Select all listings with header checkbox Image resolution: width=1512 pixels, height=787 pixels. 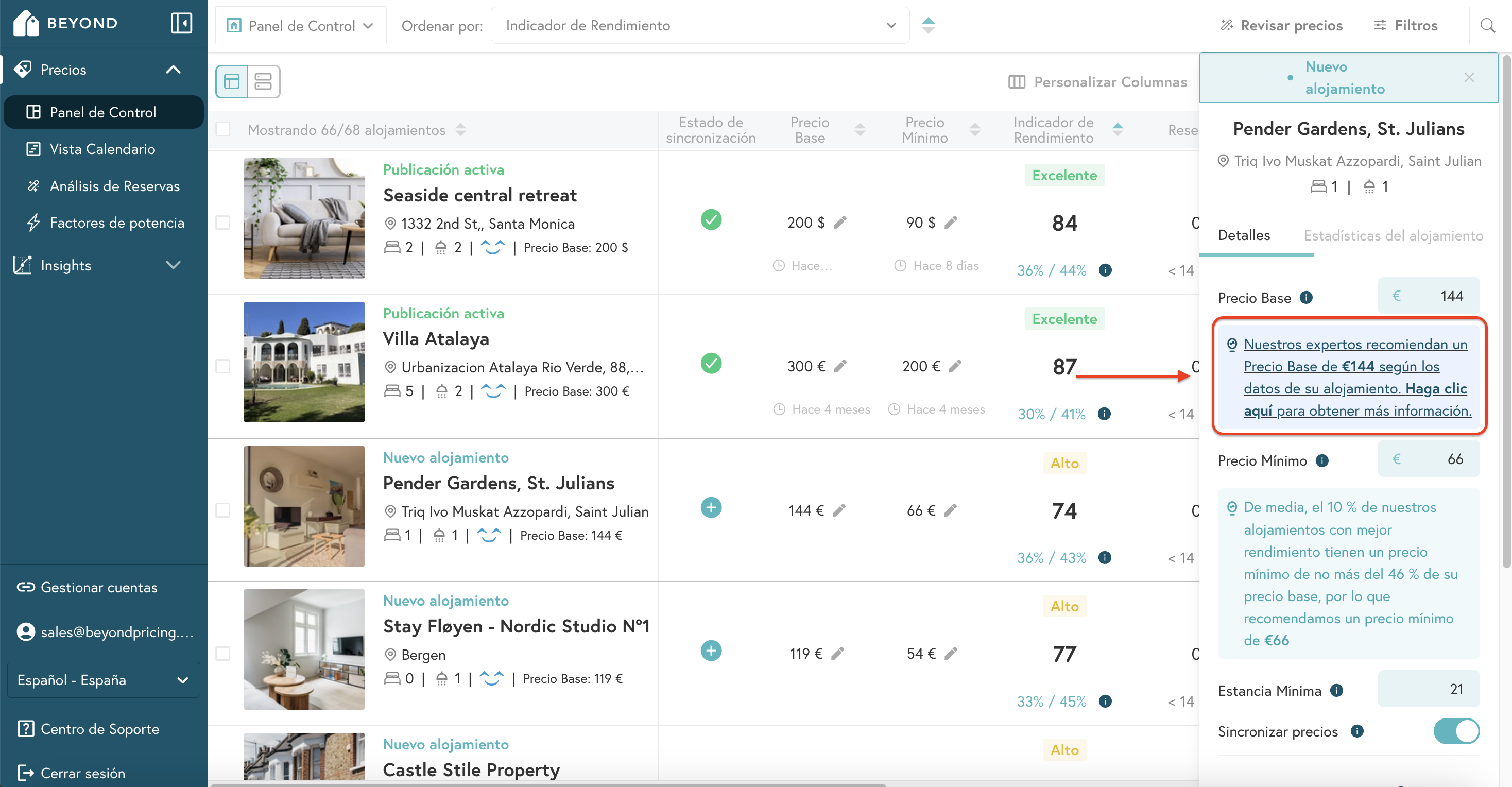(x=223, y=129)
